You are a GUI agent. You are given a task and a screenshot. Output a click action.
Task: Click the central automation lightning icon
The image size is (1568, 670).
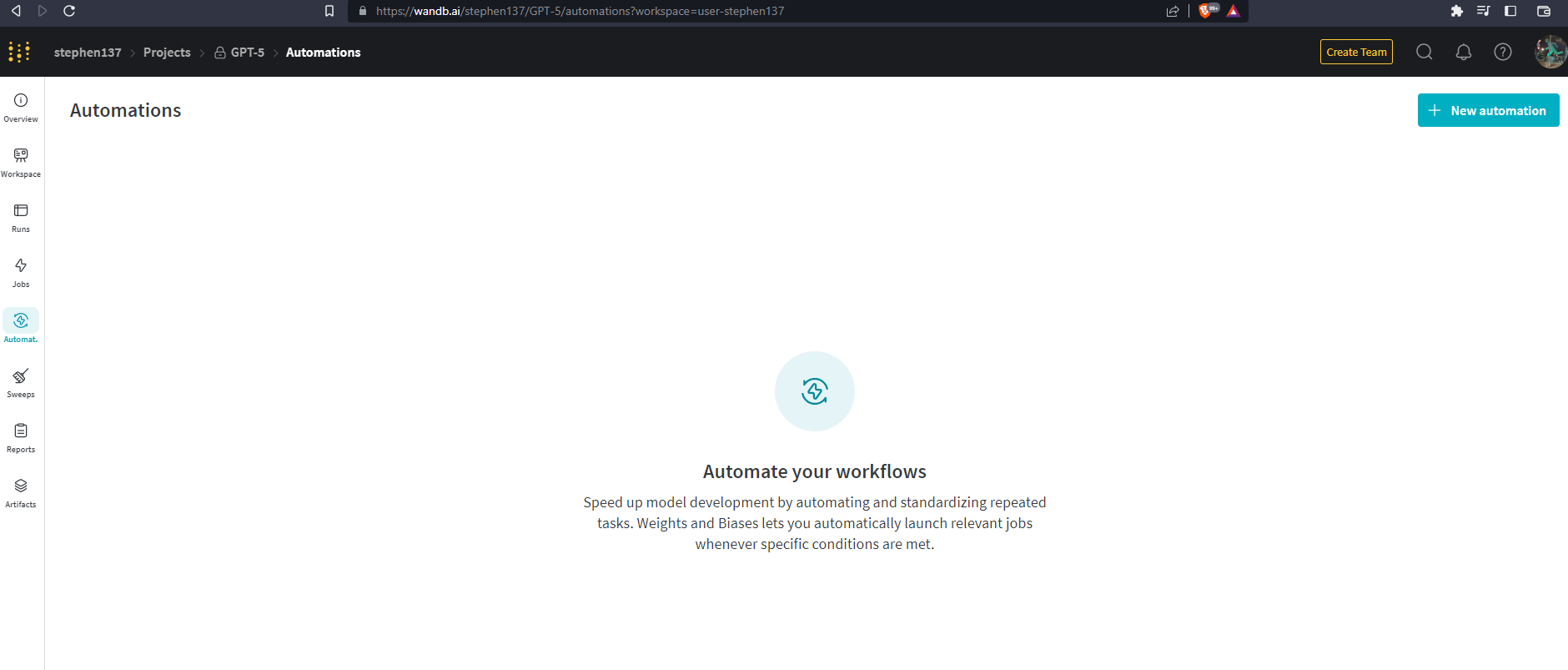coord(815,391)
